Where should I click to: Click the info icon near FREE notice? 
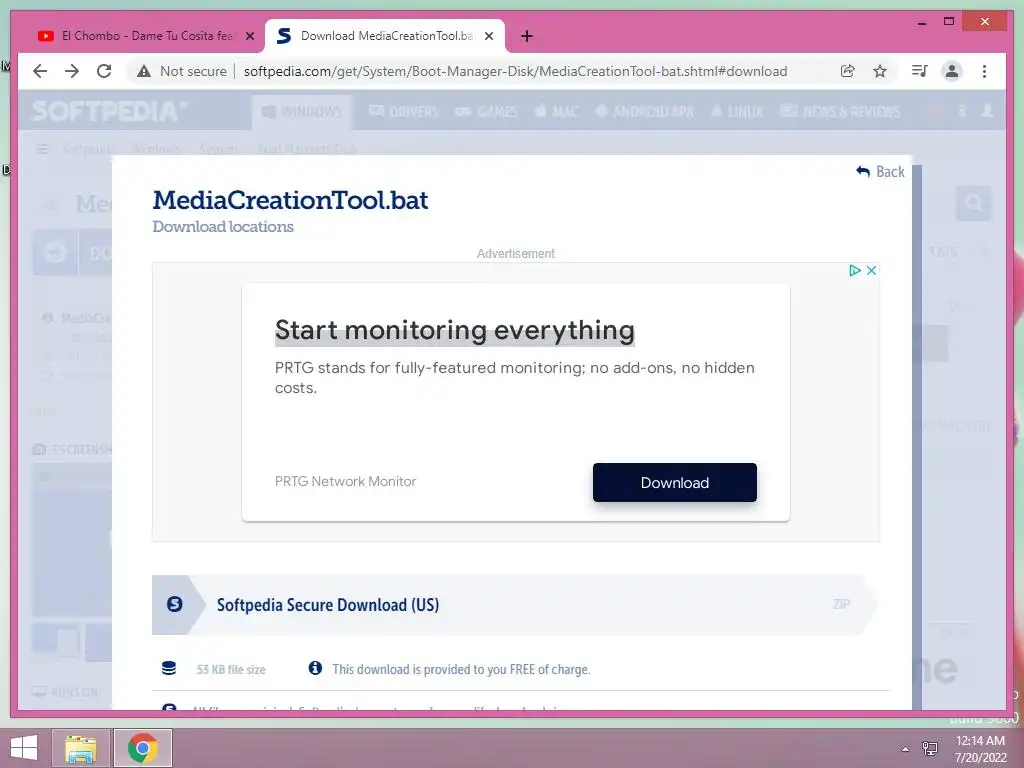(x=315, y=668)
